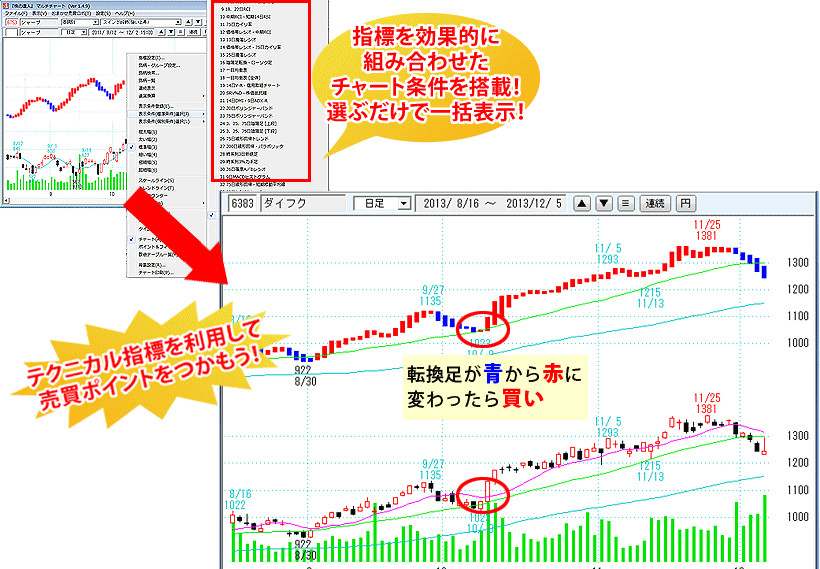
Task: Open the 表示(V) menu in the small window
Action: tap(39, 14)
